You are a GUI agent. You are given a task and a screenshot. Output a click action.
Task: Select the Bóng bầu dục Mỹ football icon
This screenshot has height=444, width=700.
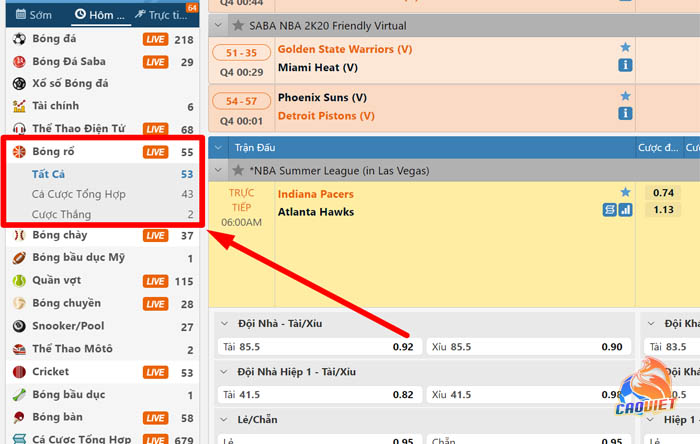(19, 258)
